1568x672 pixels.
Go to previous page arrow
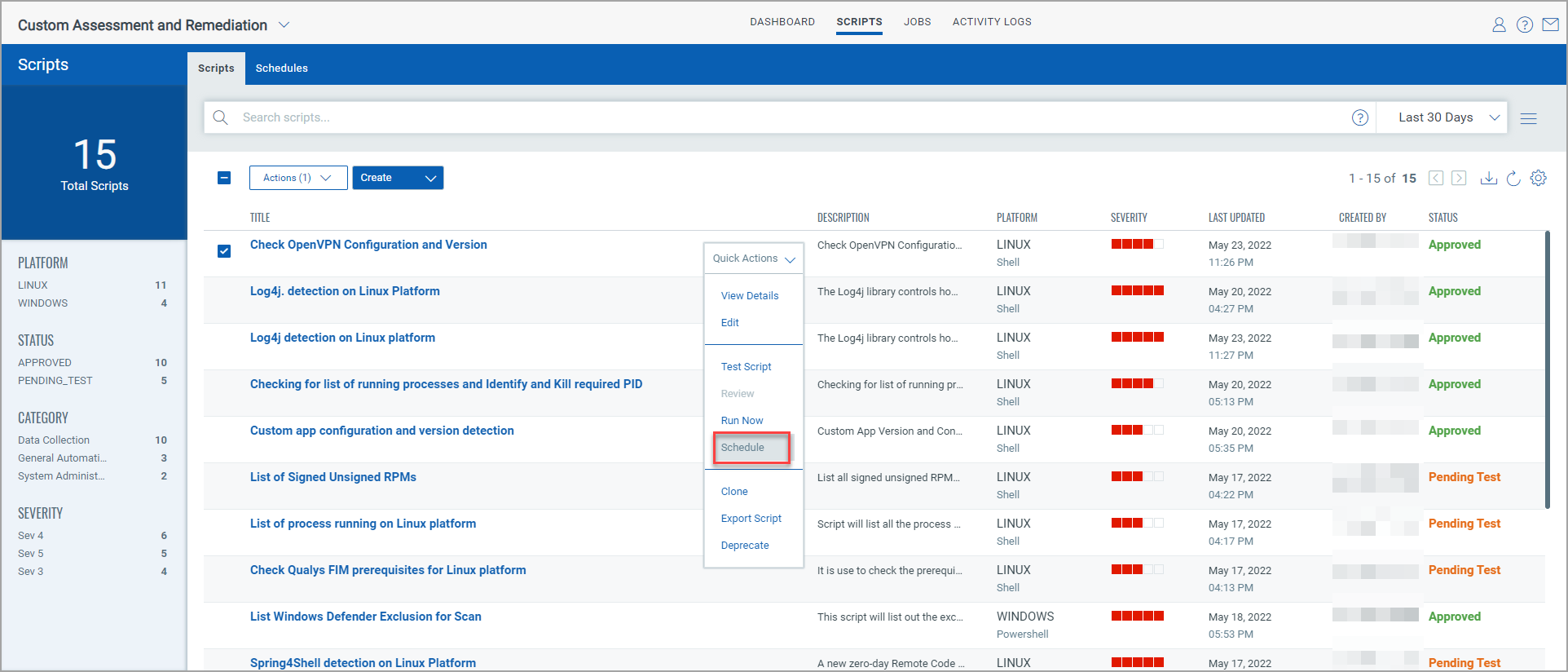1436,178
